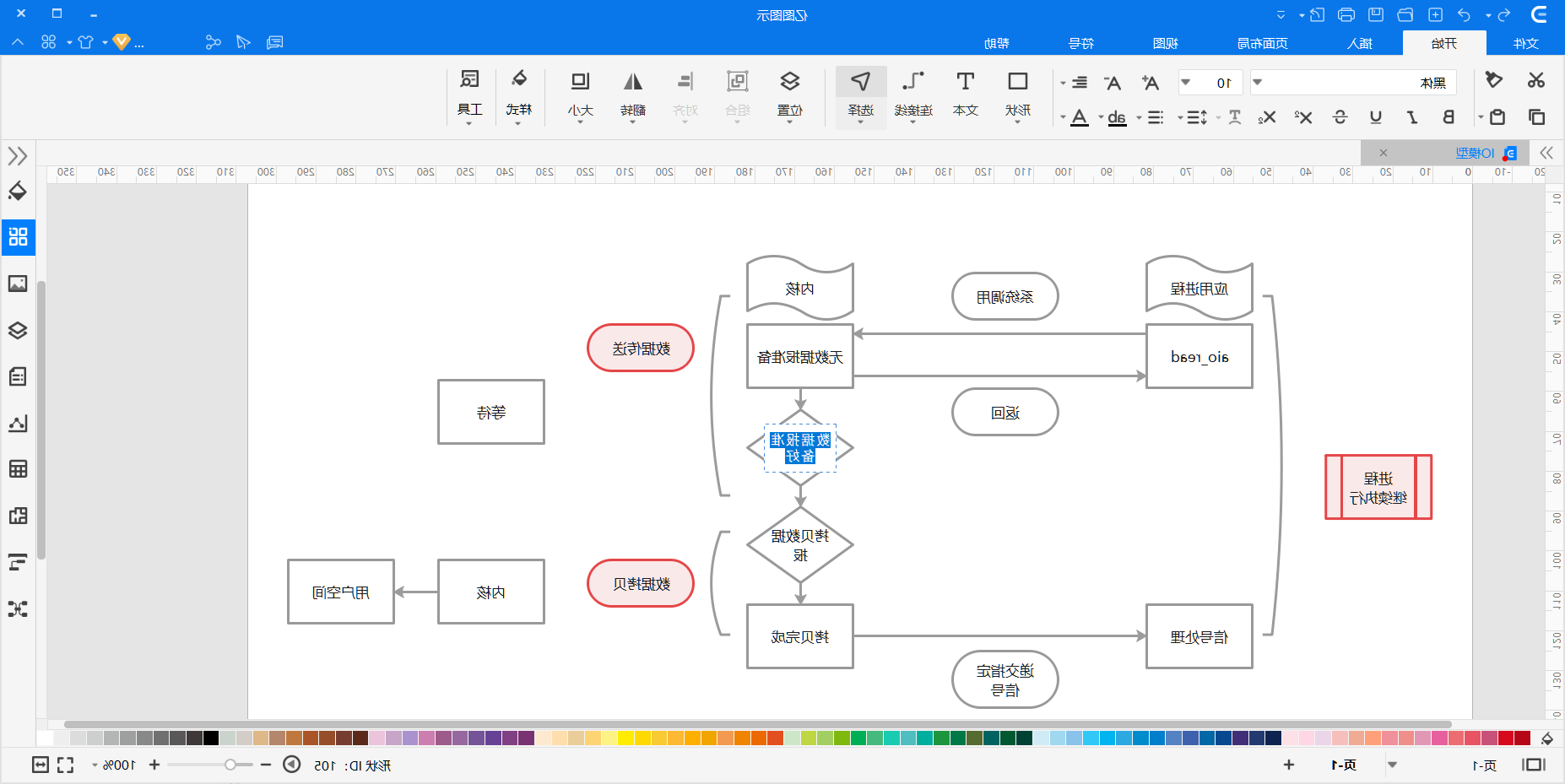The image size is (1565, 784).
Task: Switch to the Page Layout tab
Action: pos(1263,43)
